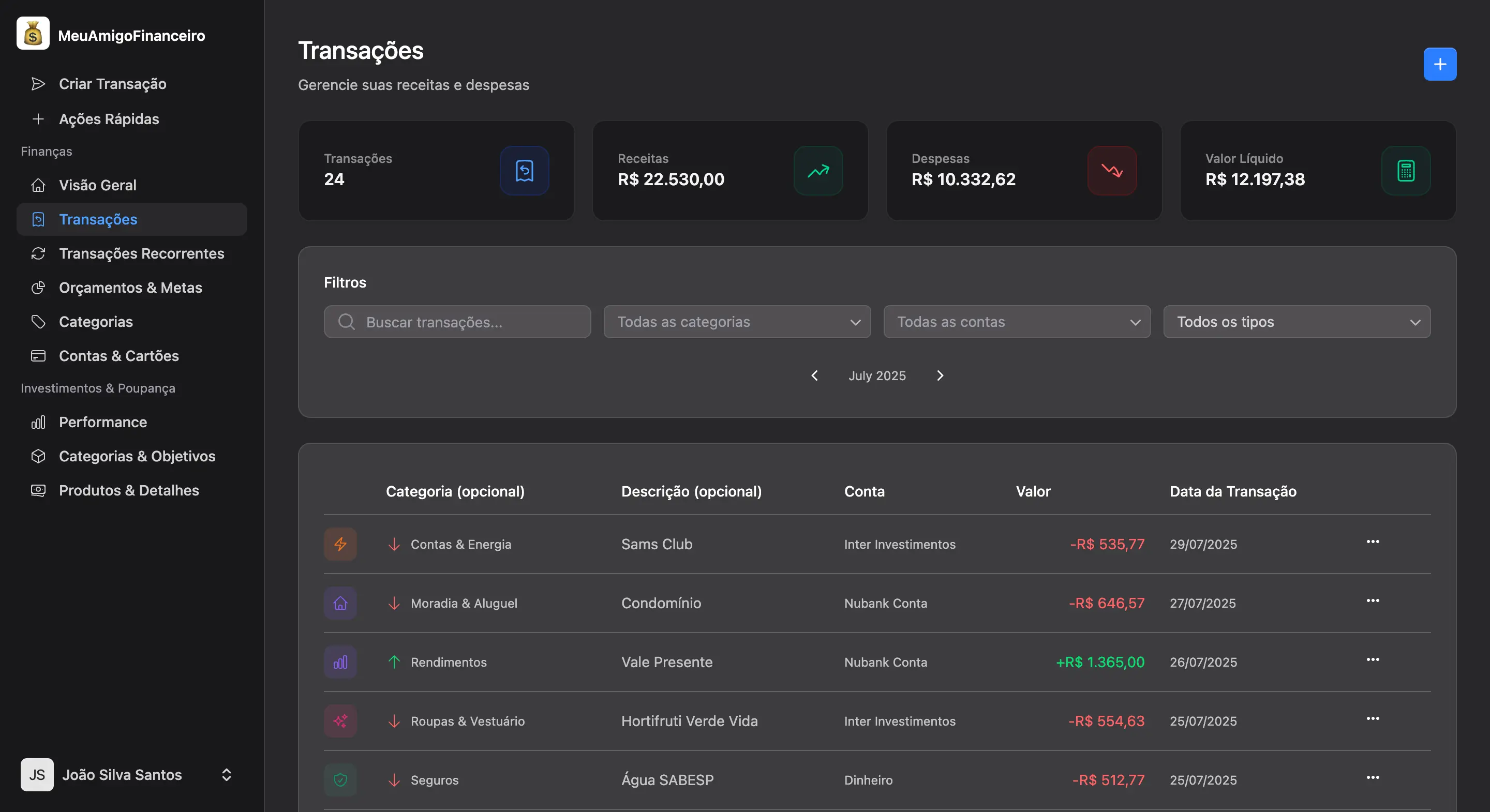This screenshot has width=1490, height=812.
Task: Open Ações Rápidas via the plus icon
Action: [x=38, y=119]
